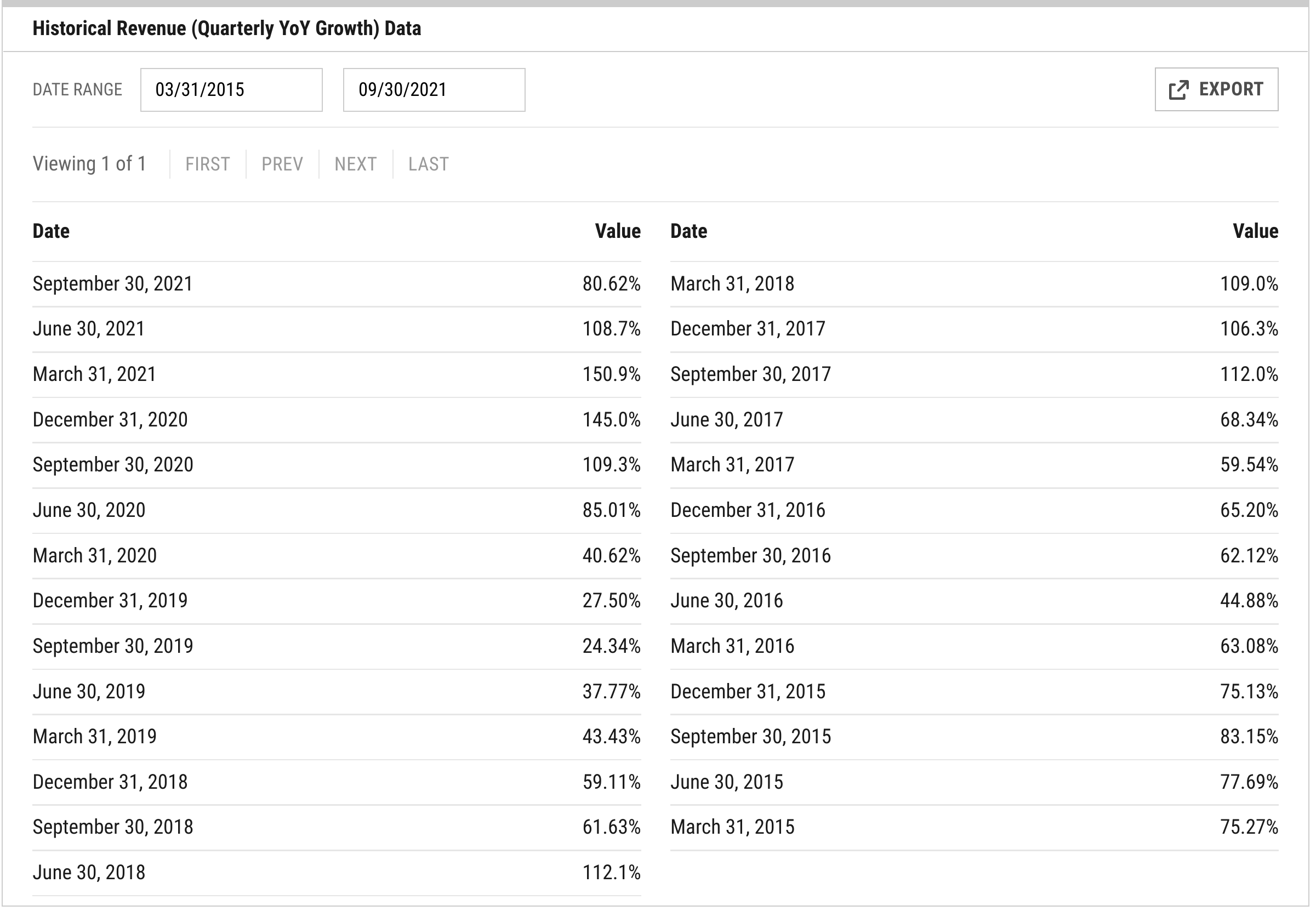Click the 61.63% value

pos(611,827)
